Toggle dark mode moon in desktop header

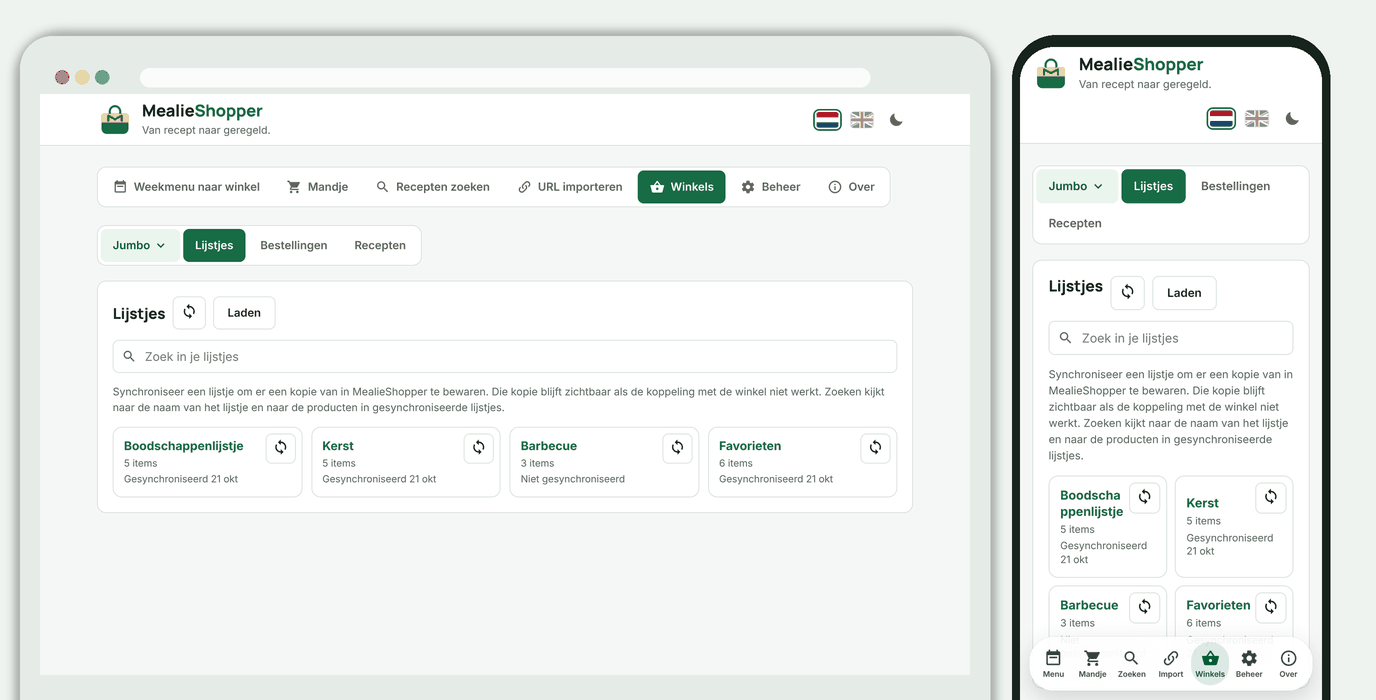tap(896, 120)
